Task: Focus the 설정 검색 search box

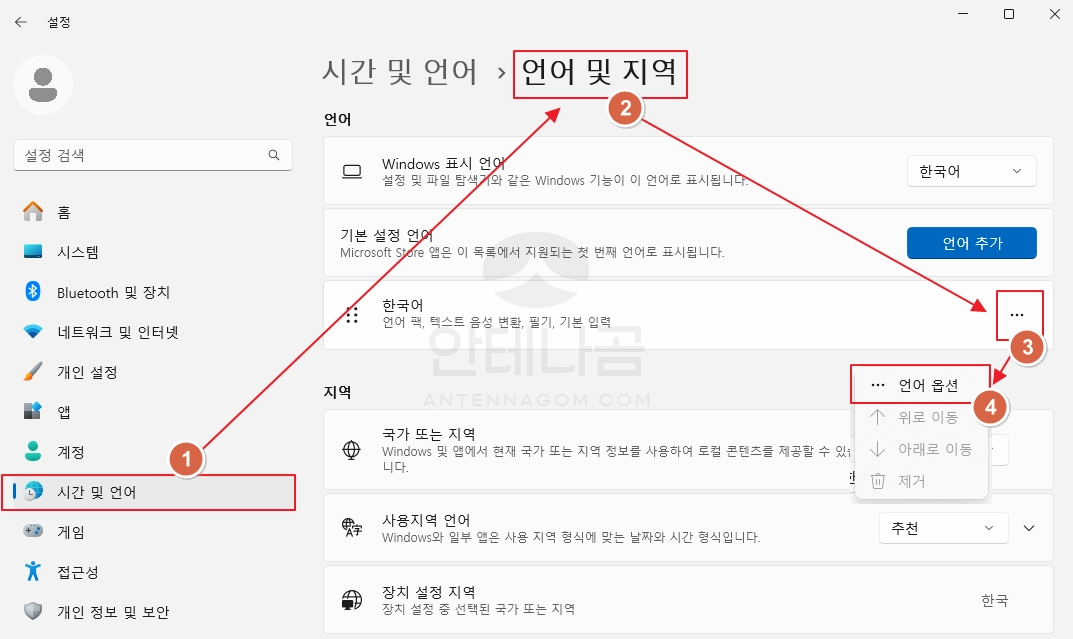Action: pos(153,155)
